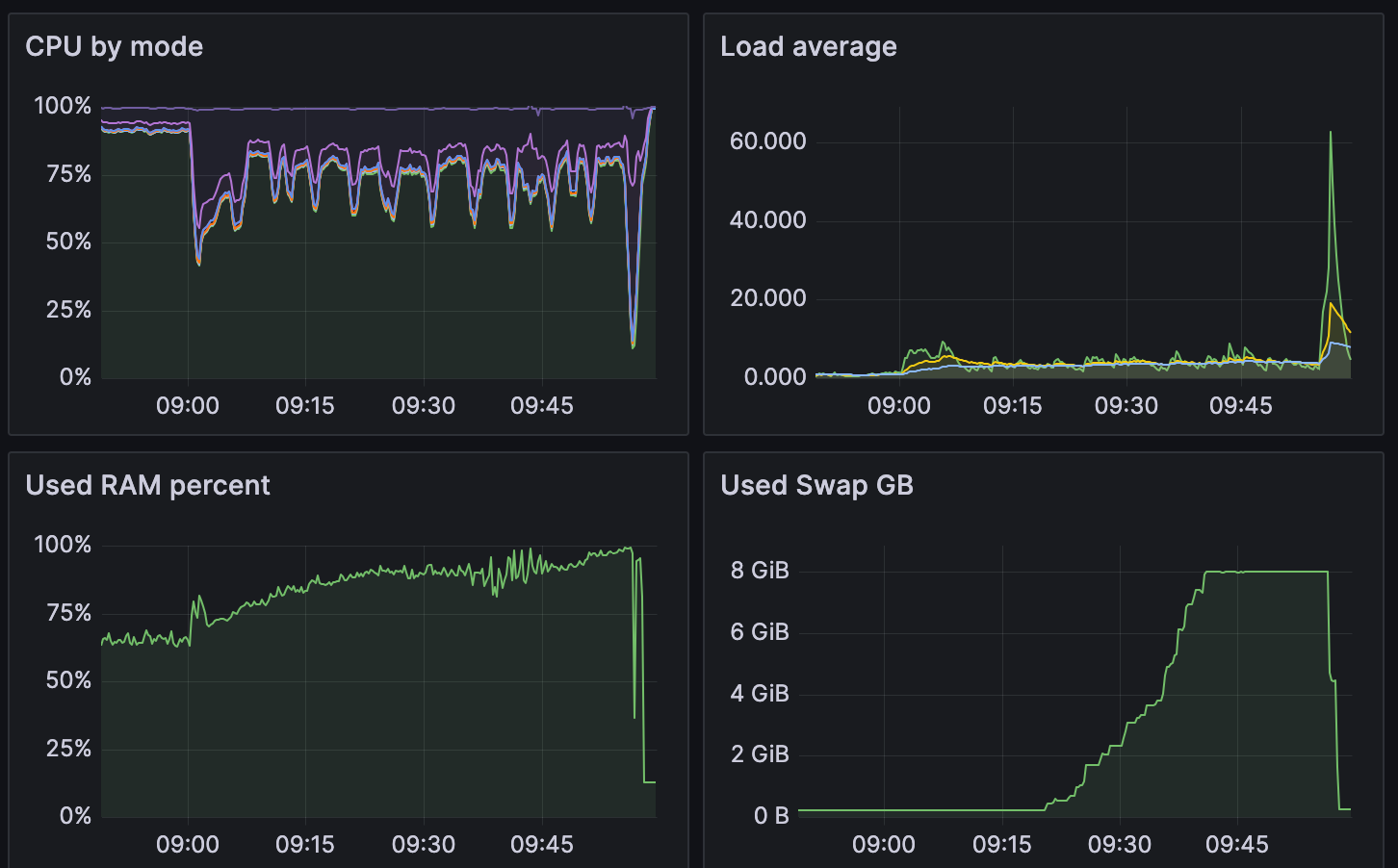Viewport: 1398px width, 868px height.
Task: Click the final low plateau in RAM graph
Action: pyautogui.click(x=649, y=781)
